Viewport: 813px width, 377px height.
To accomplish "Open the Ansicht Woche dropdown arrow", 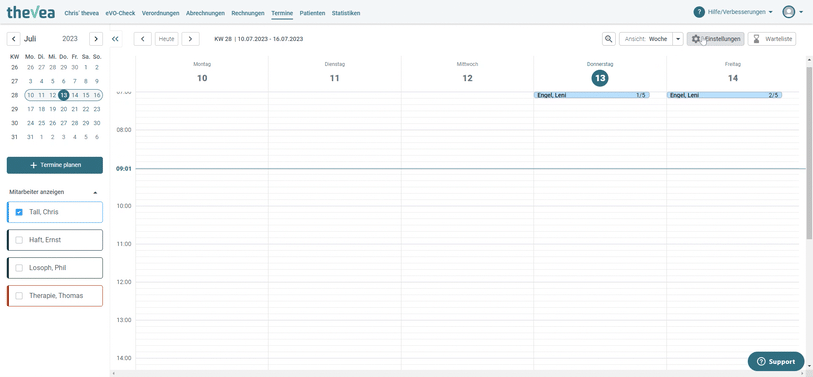I will click(678, 39).
